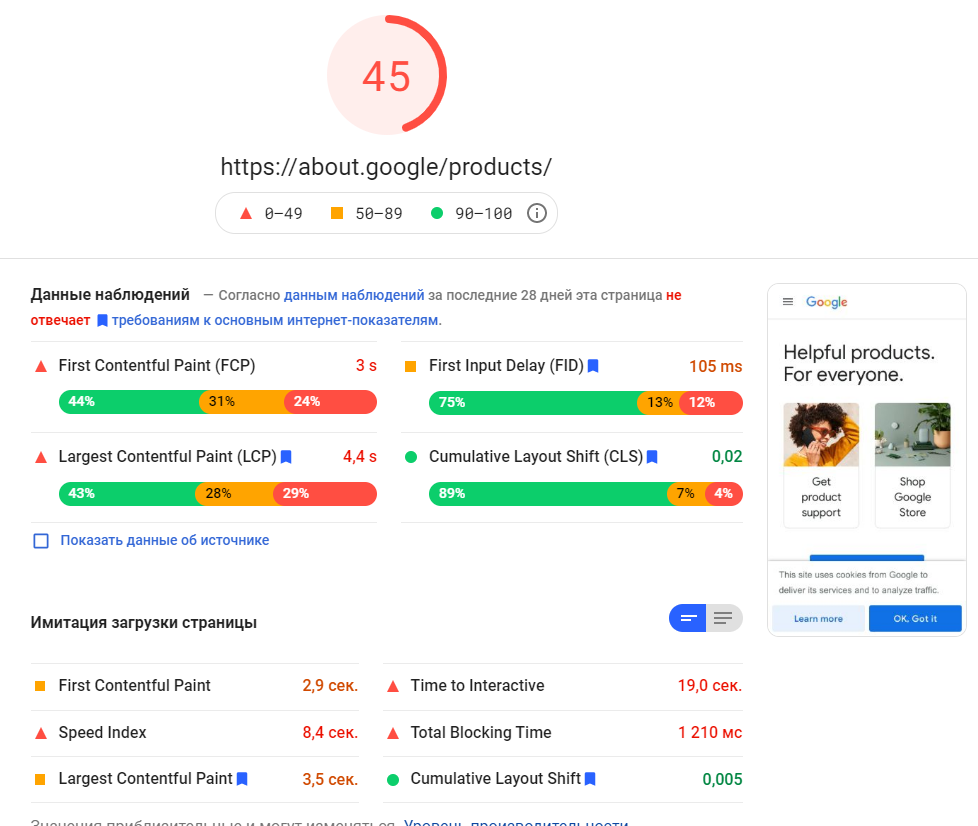Click the orange 13% segment of the FID bar
This screenshot has width=978, height=826.
pos(659,402)
